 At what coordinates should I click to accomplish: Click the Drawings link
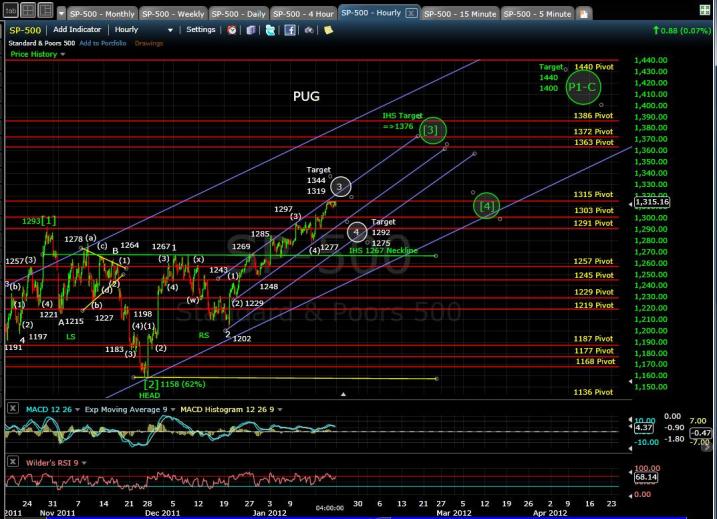pos(149,43)
